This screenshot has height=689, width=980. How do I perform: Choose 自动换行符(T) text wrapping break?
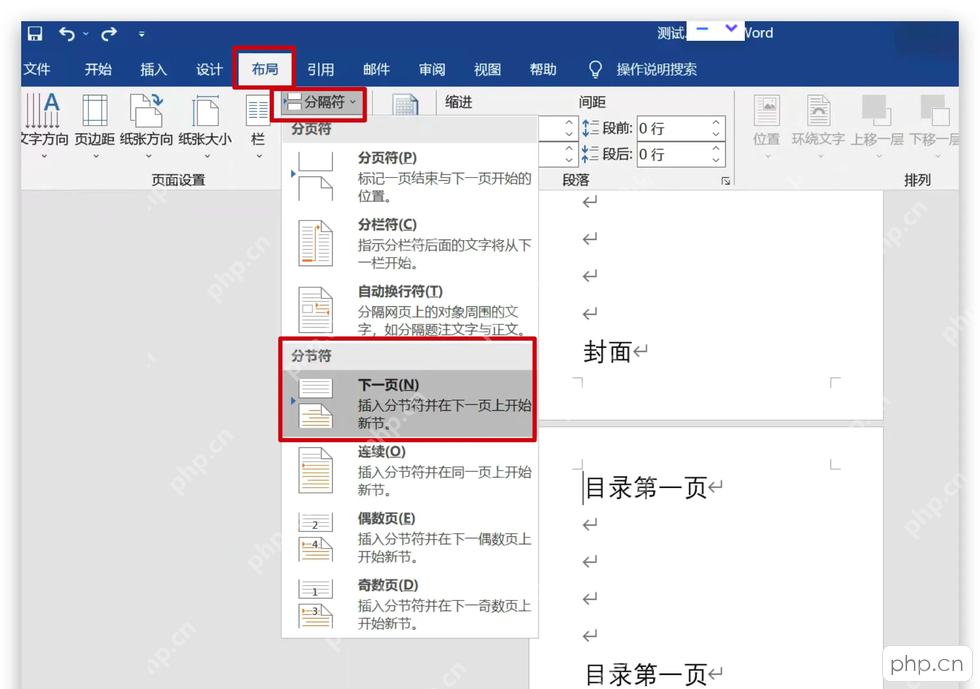410,310
